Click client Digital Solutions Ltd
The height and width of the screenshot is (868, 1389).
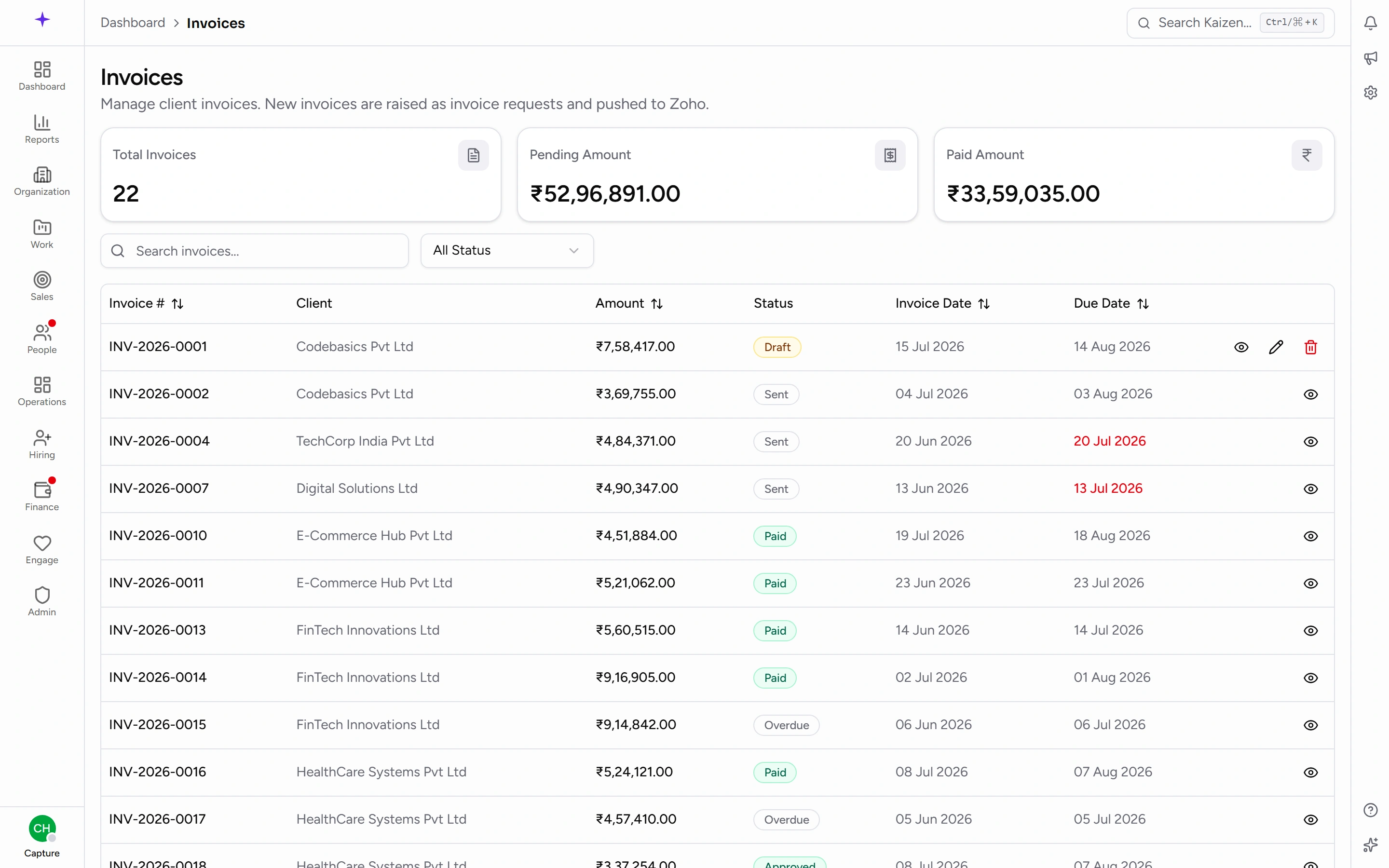[x=356, y=488]
